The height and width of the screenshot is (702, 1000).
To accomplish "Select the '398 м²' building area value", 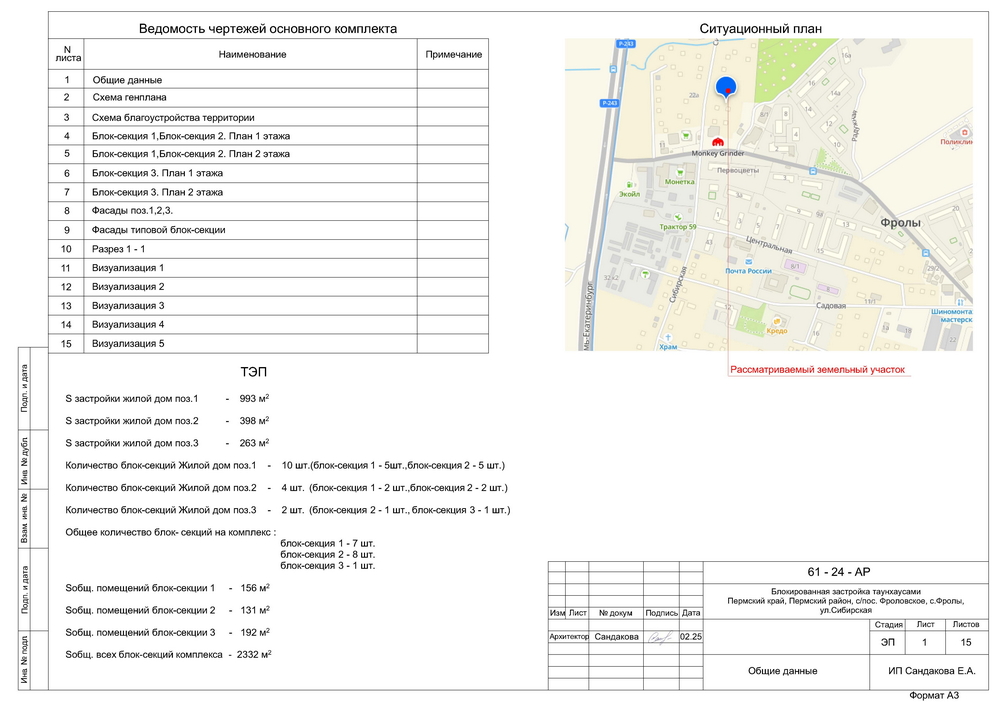I will 254,421.
